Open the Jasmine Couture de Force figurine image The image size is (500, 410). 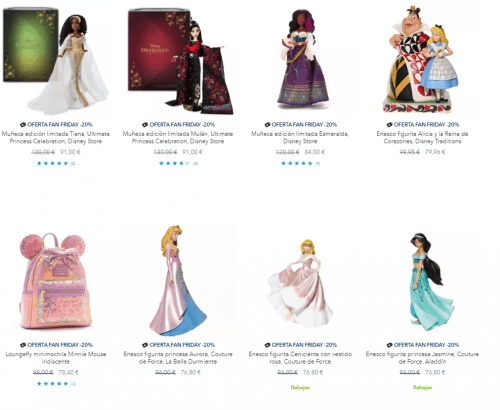coord(430,282)
